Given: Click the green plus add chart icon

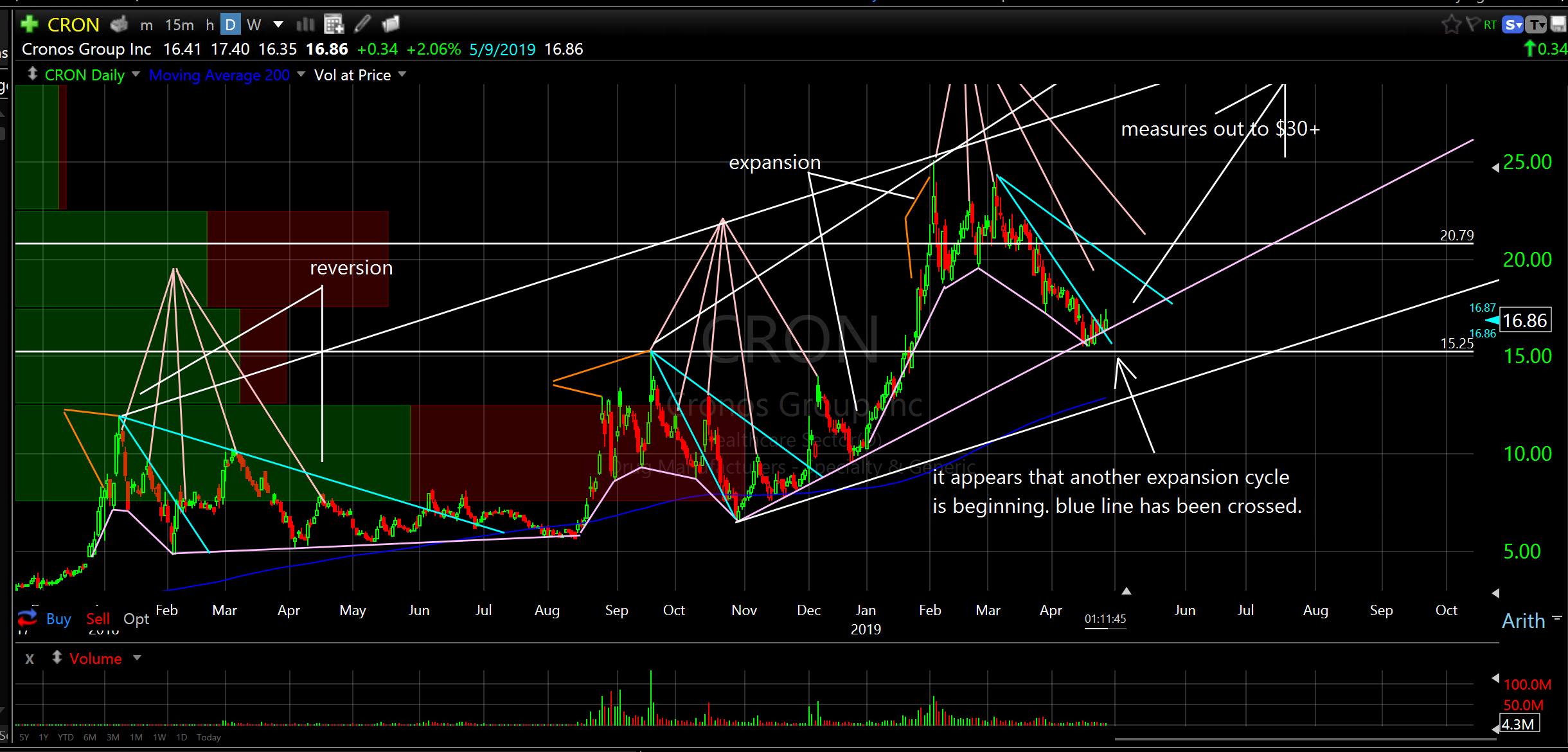Looking at the screenshot, I should [x=29, y=24].
